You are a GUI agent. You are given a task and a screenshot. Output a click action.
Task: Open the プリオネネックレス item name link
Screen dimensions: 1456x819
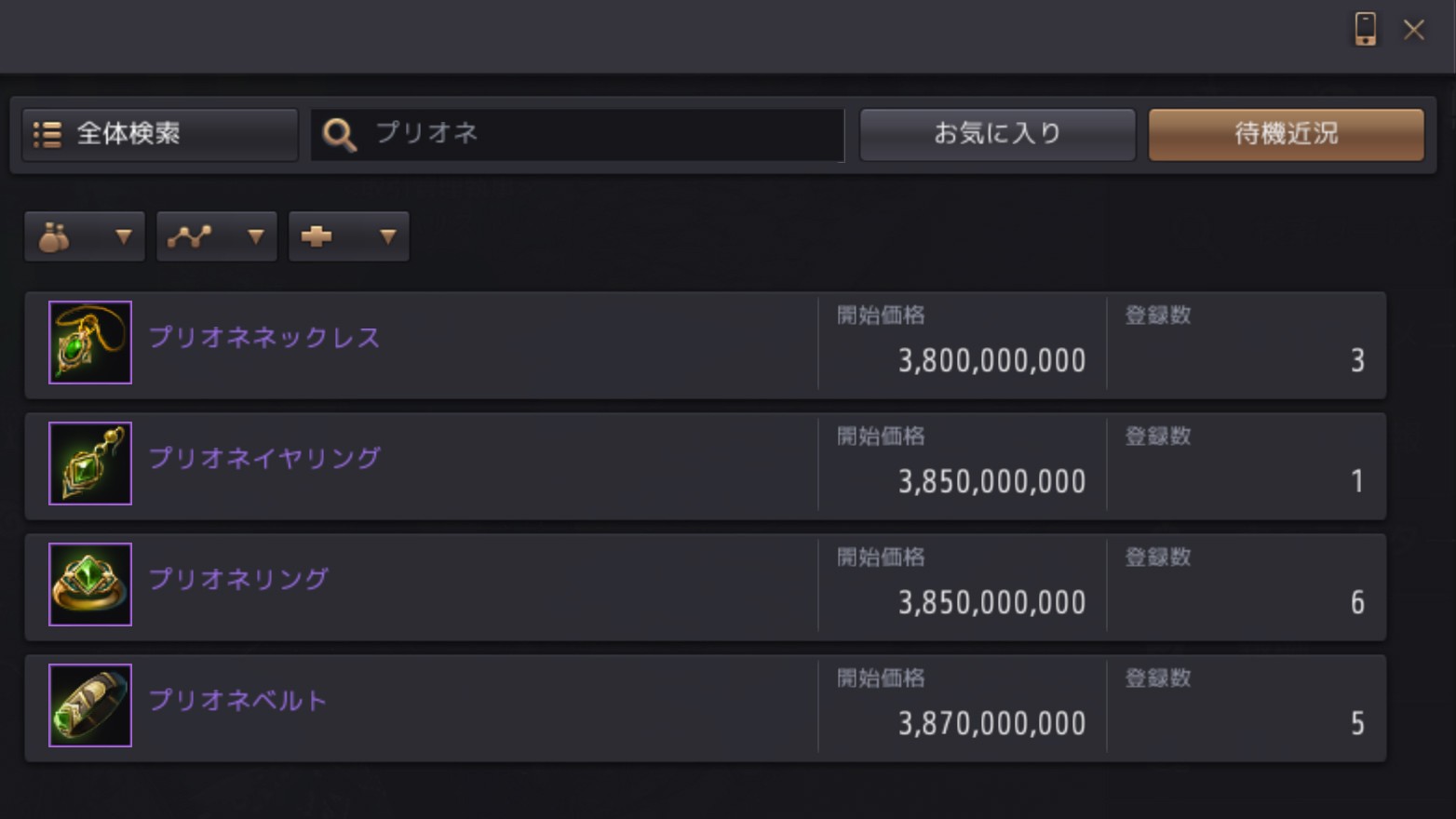pos(264,337)
